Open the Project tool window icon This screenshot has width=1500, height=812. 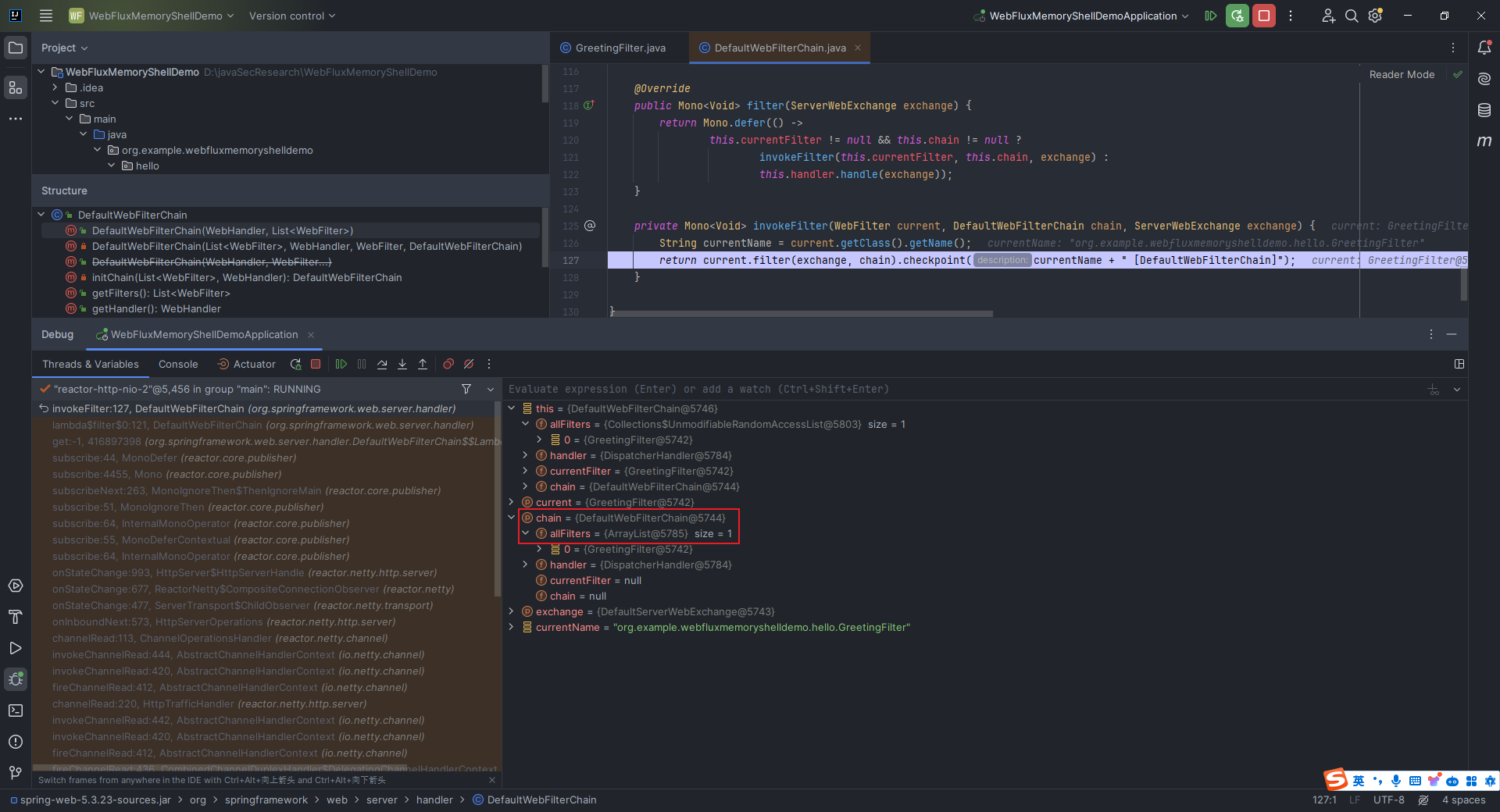16,48
